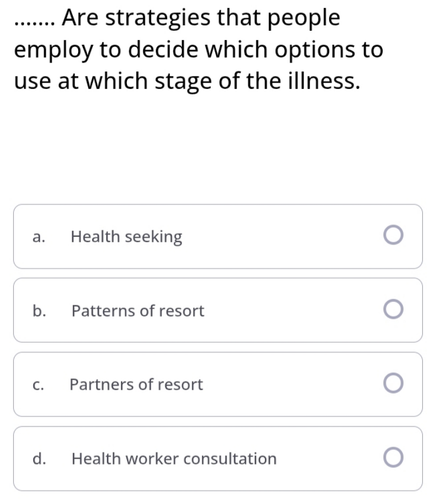Select the Health seeking radio button

[393, 235]
